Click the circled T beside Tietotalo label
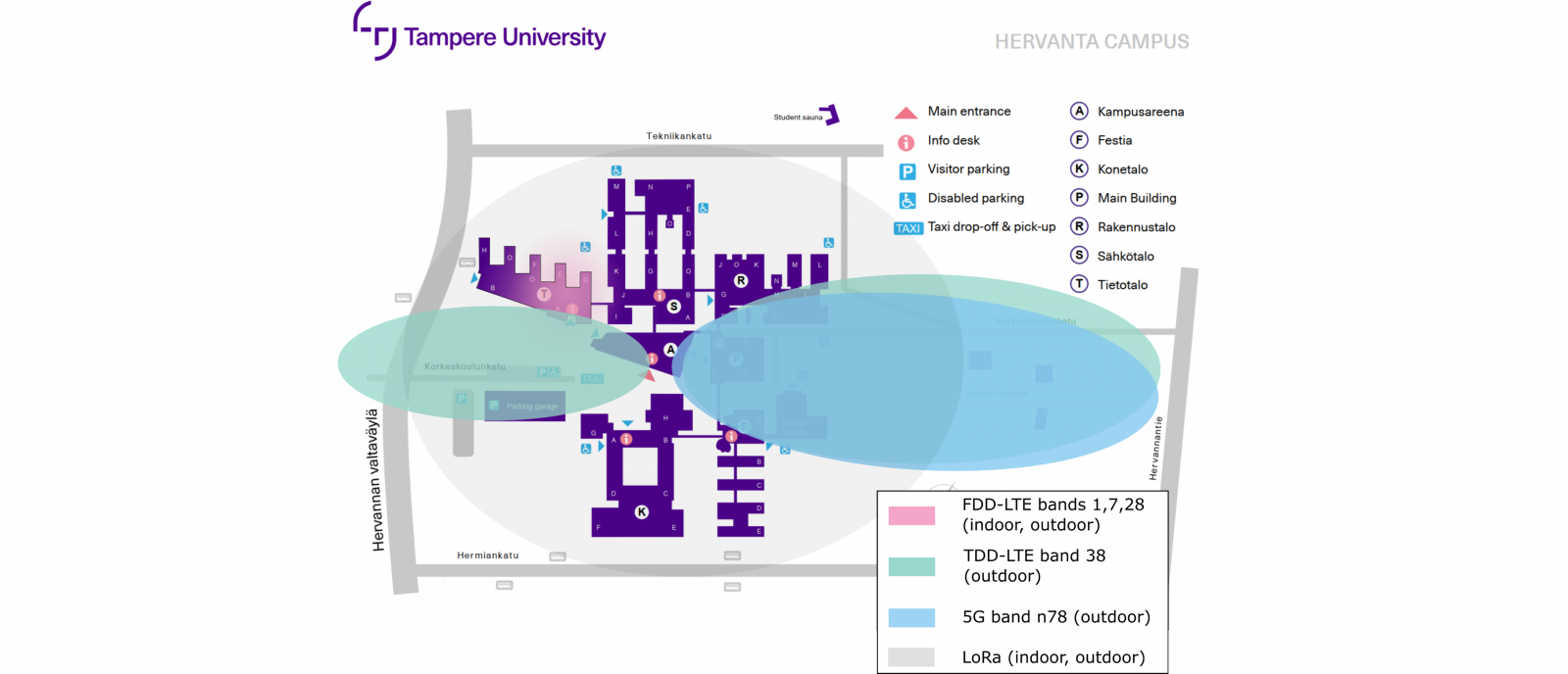Screen dimensions: 1568x674 [1079, 284]
